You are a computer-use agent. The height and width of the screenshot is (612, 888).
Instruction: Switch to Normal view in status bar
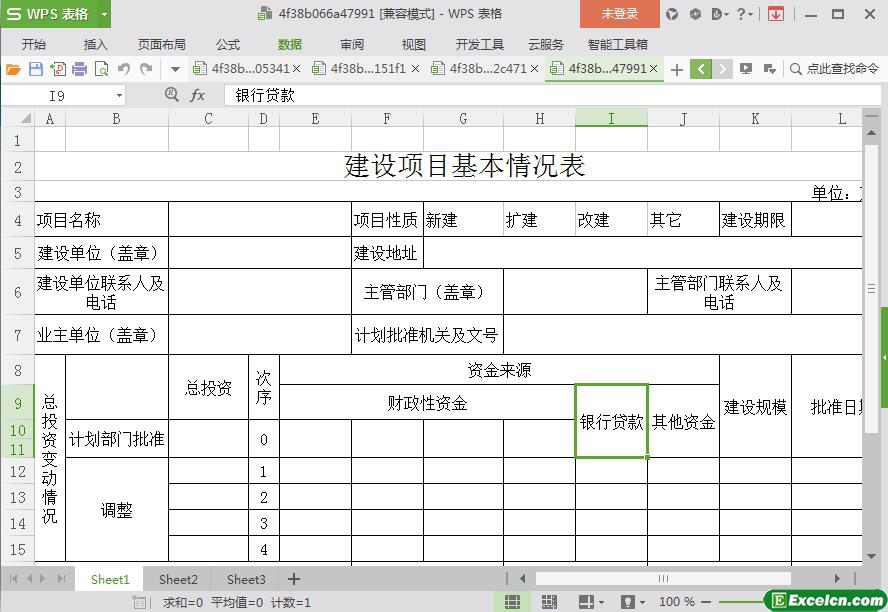tap(512, 602)
